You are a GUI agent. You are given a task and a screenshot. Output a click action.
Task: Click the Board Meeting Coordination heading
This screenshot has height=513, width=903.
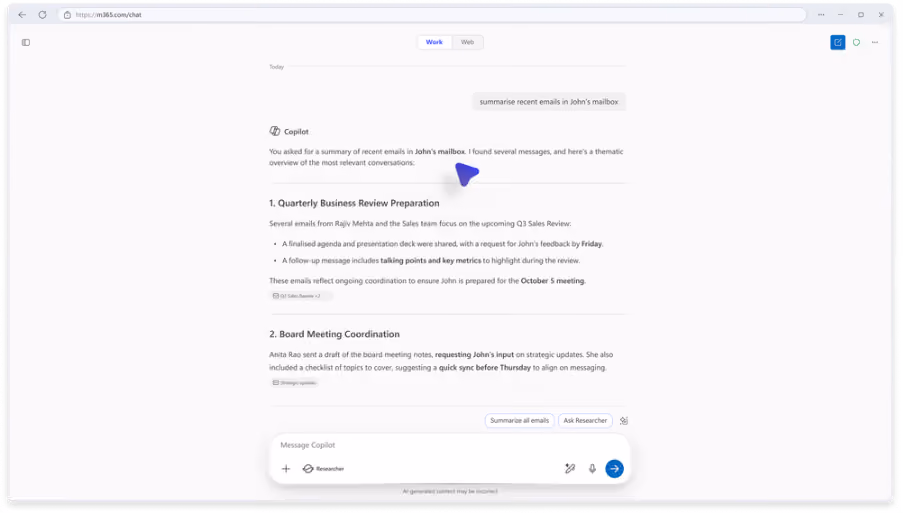[334, 334]
